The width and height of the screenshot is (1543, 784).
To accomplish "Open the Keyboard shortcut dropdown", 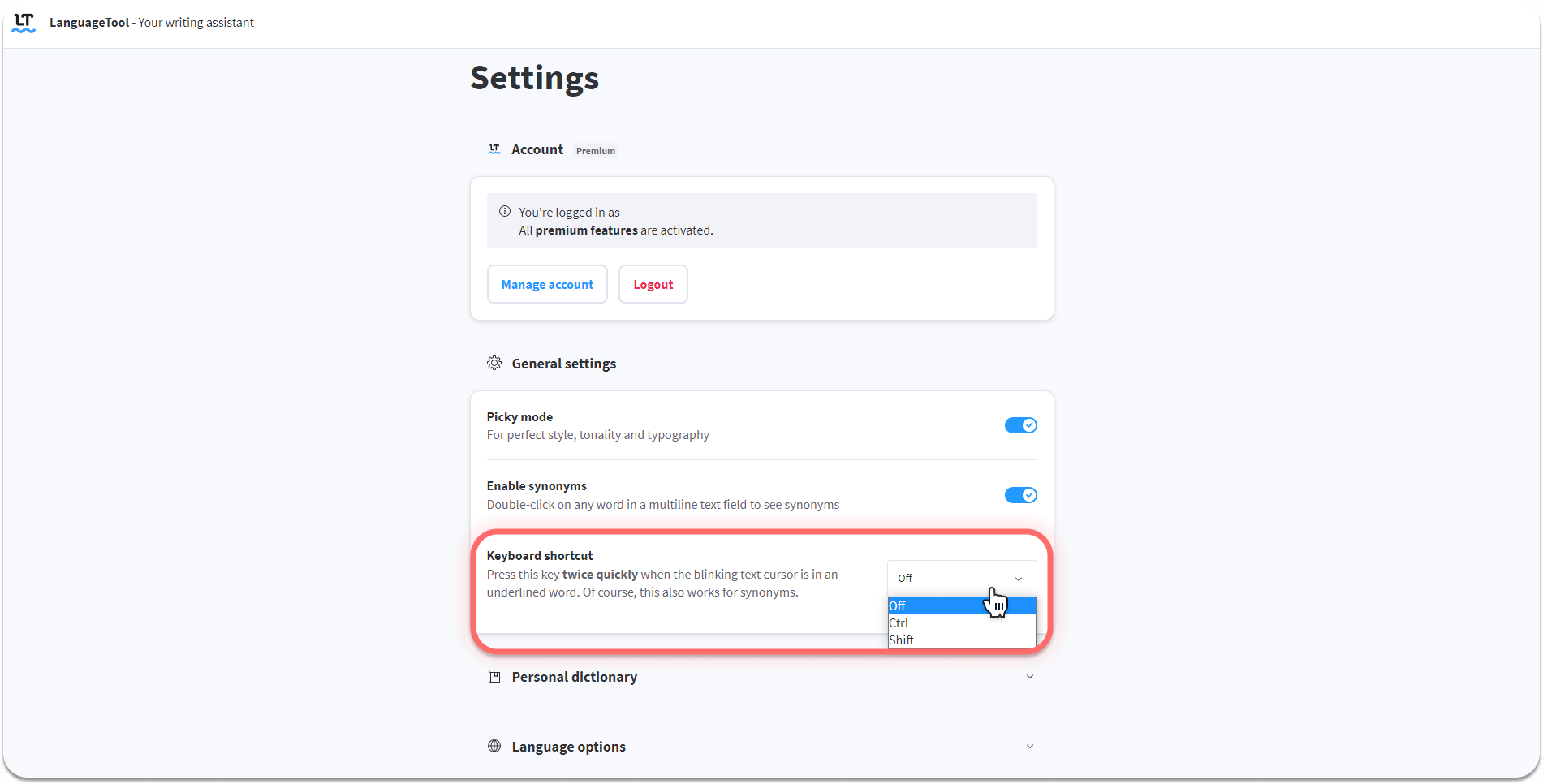I will [962, 578].
